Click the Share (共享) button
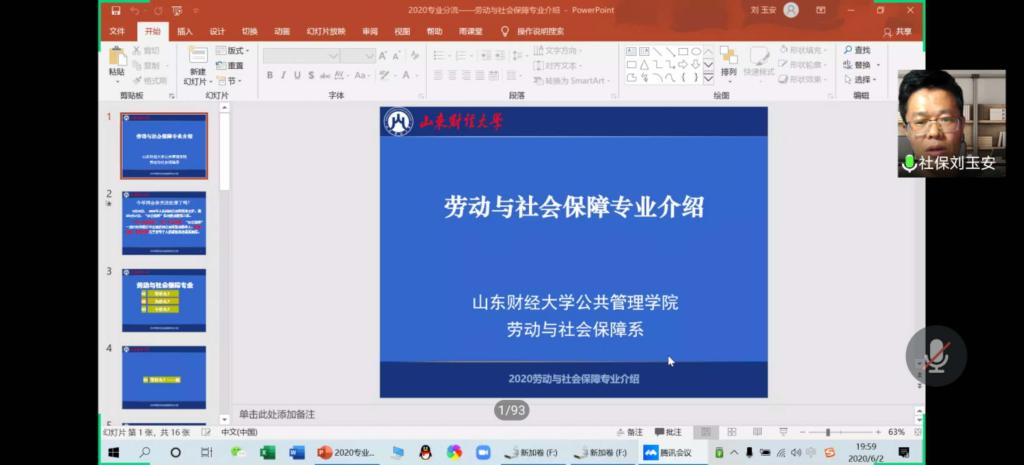The image size is (1024, 465). pyautogui.click(x=898, y=31)
